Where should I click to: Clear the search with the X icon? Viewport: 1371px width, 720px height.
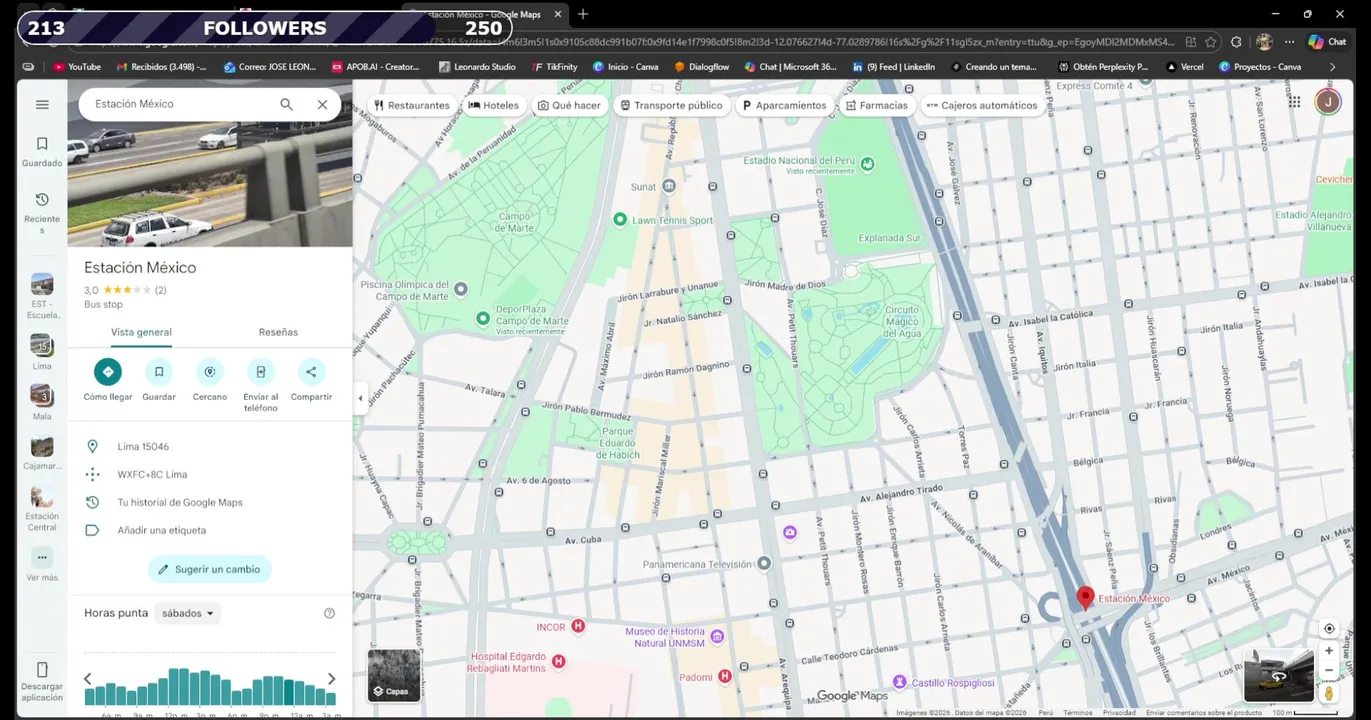[x=322, y=104]
